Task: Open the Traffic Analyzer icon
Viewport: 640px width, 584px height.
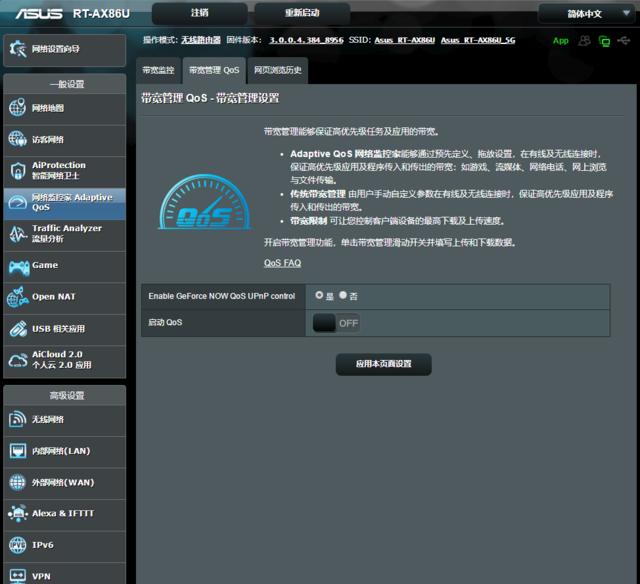Action: click(18, 234)
